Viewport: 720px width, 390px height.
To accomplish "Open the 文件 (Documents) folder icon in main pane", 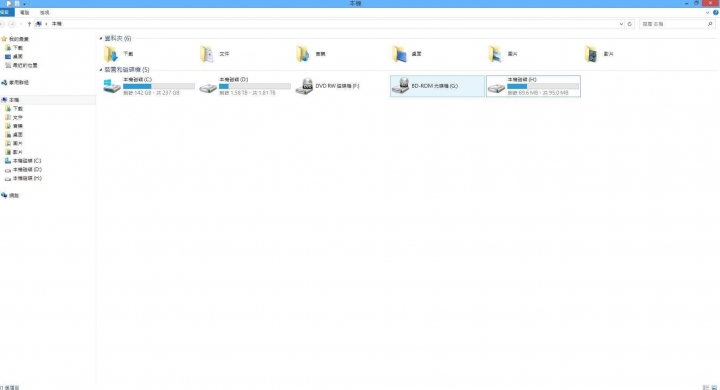I will (x=207, y=54).
